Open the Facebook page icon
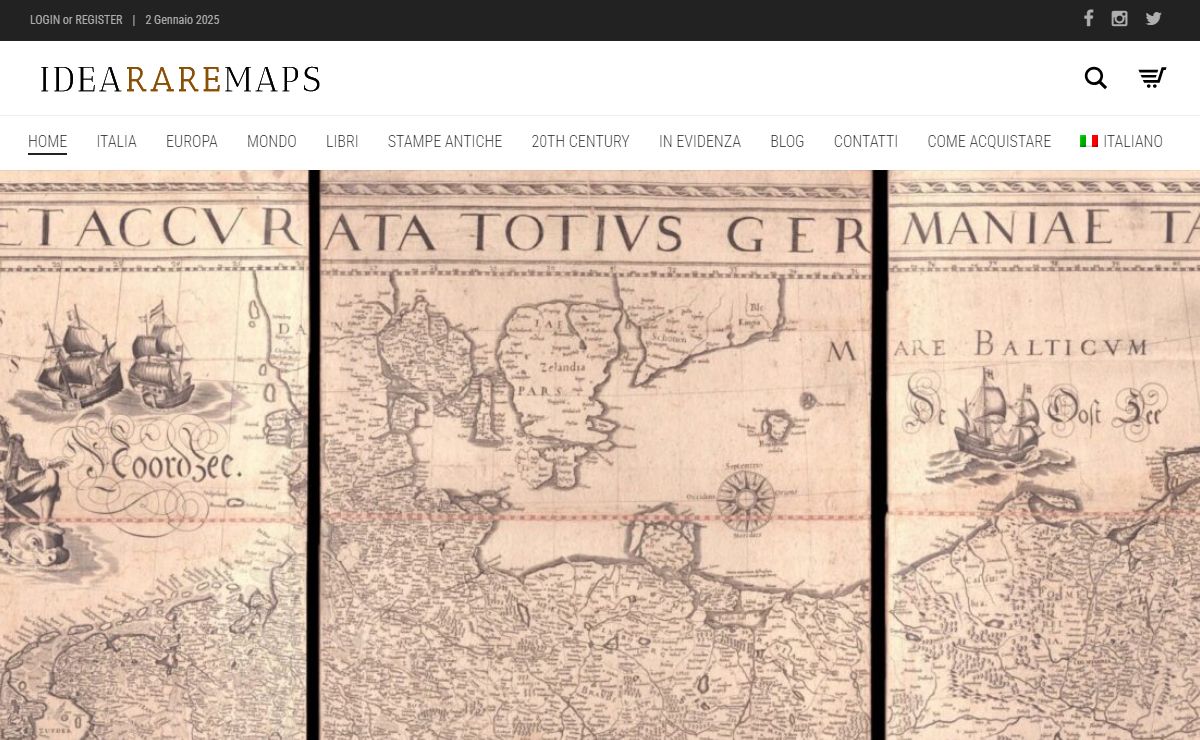 tap(1088, 19)
